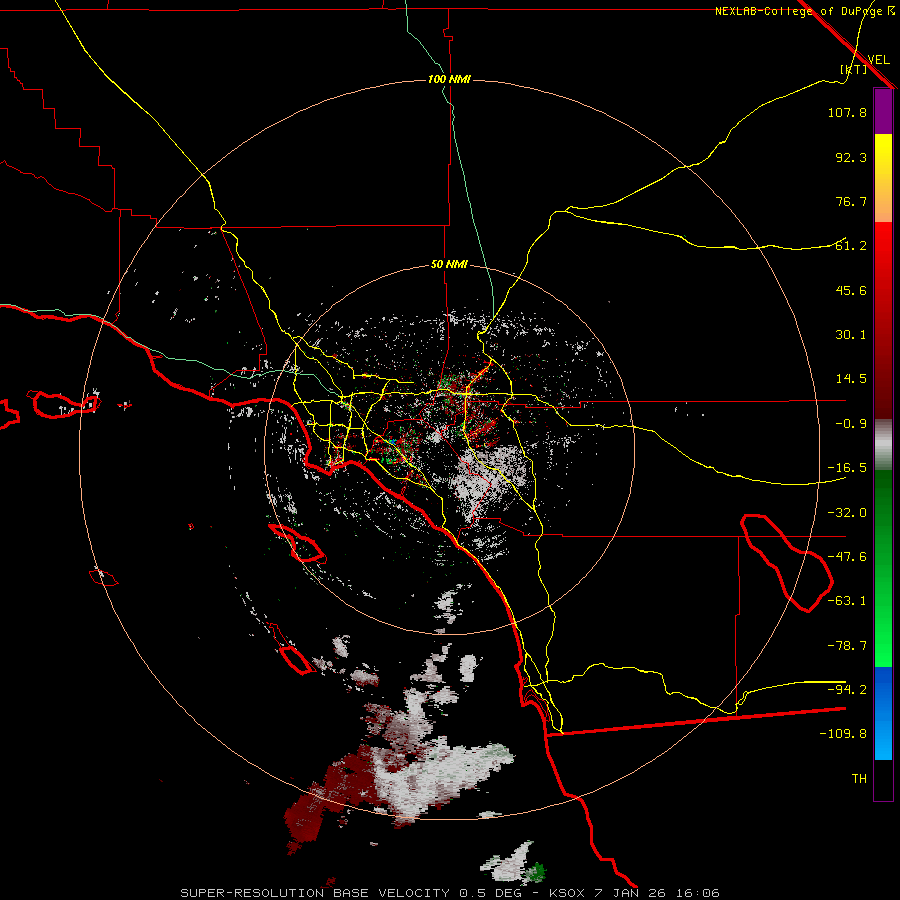Click the -16.5 velocity scale value
The height and width of the screenshot is (900, 900).
pos(847,468)
